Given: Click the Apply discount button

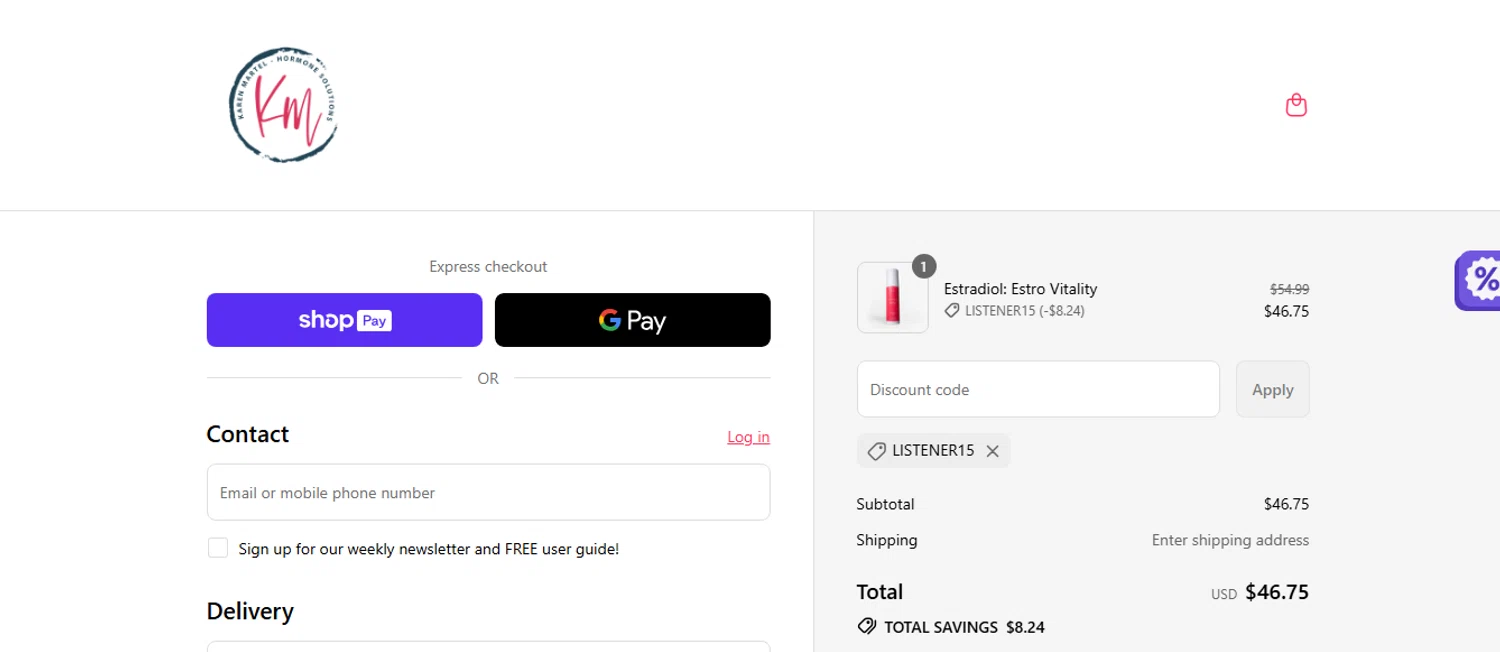Looking at the screenshot, I should [x=1272, y=390].
